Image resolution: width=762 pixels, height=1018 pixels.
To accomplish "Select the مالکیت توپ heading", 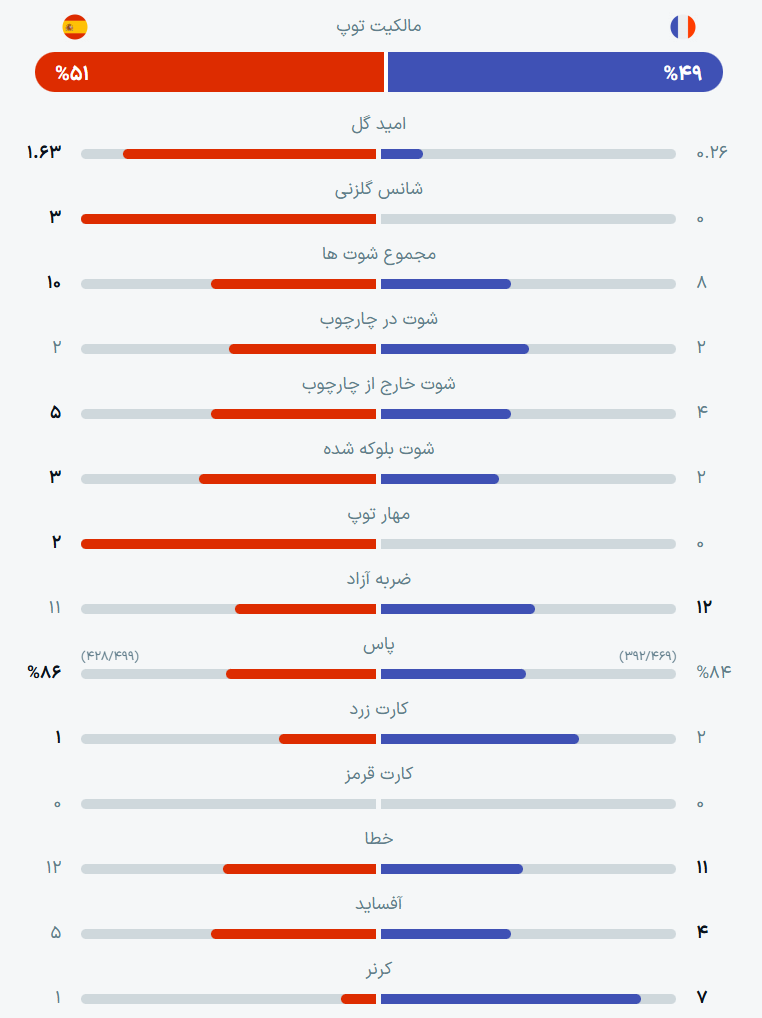I will pos(379,26).
